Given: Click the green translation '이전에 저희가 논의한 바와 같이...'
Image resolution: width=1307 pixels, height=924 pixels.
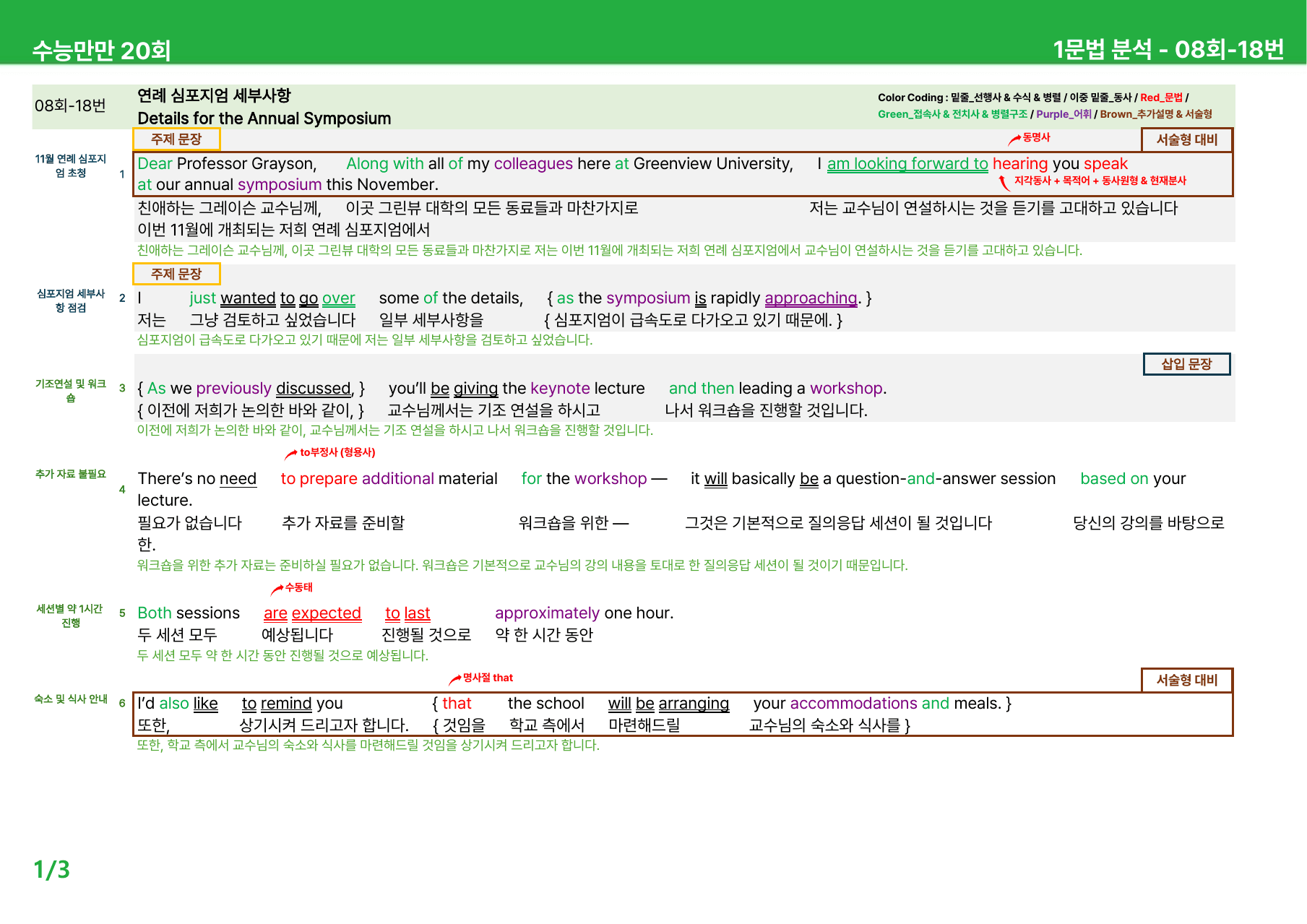Looking at the screenshot, I should [395, 430].
